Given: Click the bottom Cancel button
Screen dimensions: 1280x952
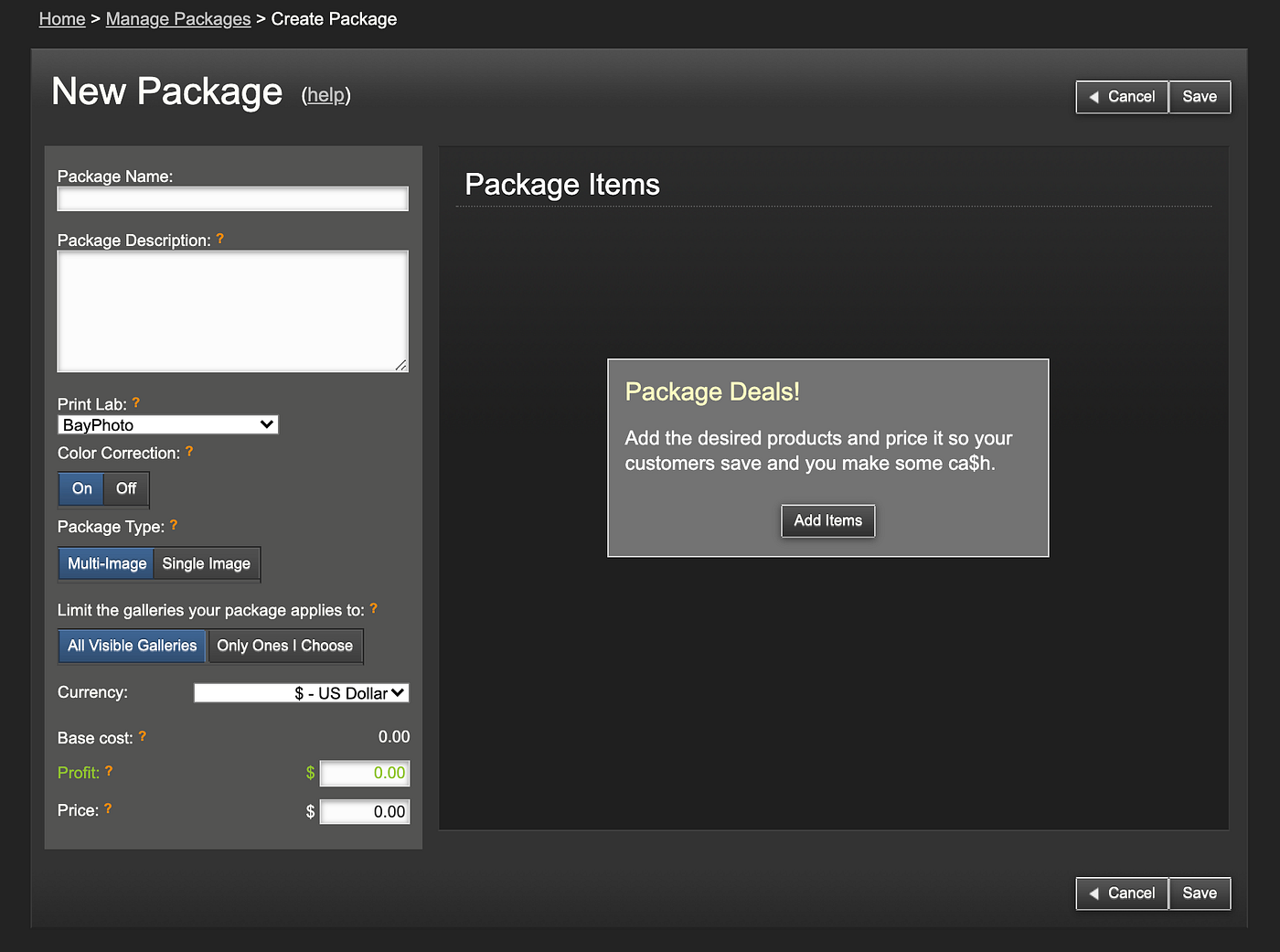Looking at the screenshot, I should 1122,893.
